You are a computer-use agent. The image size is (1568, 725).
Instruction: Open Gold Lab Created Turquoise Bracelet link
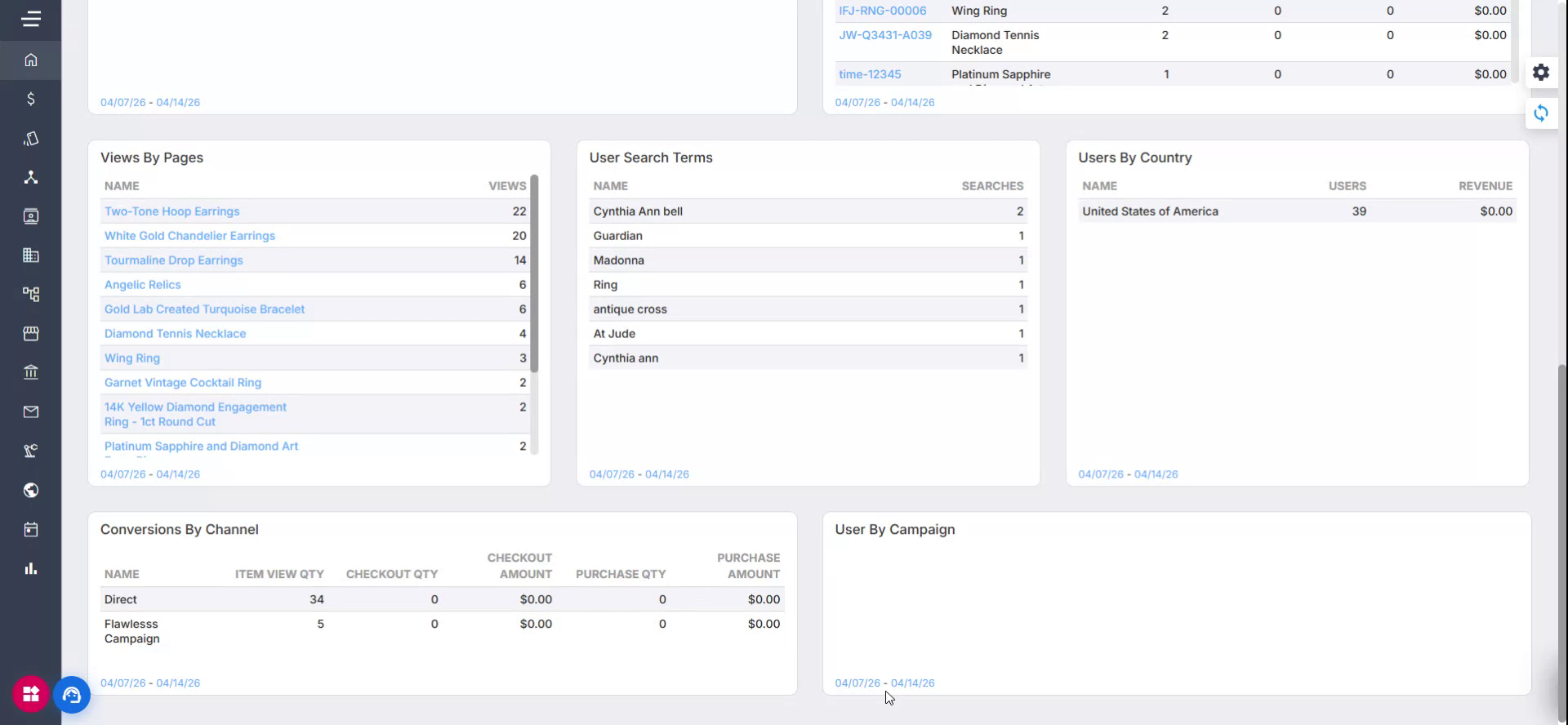pos(204,309)
